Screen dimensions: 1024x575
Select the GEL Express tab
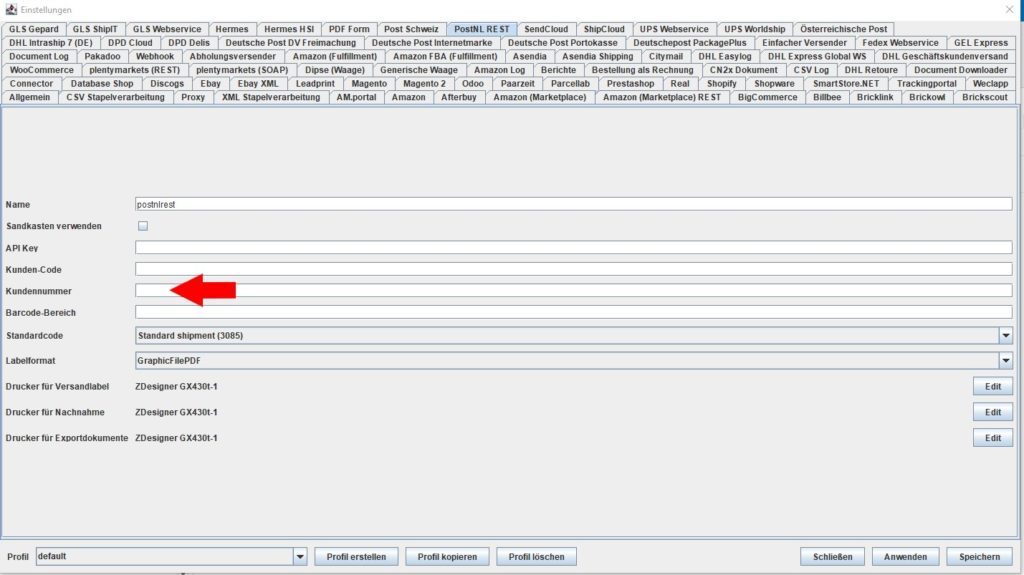981,42
